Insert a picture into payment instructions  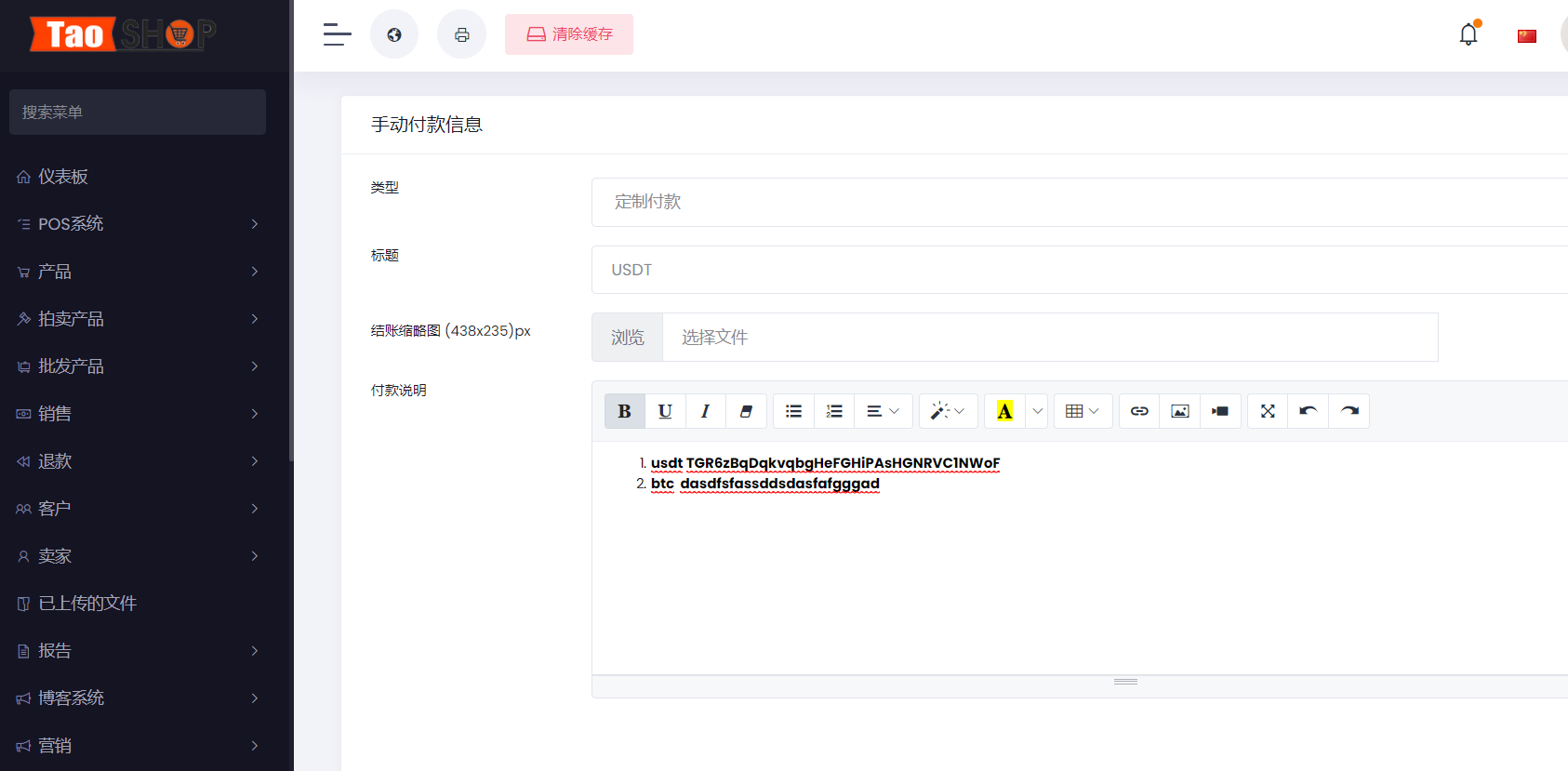[x=1180, y=411]
